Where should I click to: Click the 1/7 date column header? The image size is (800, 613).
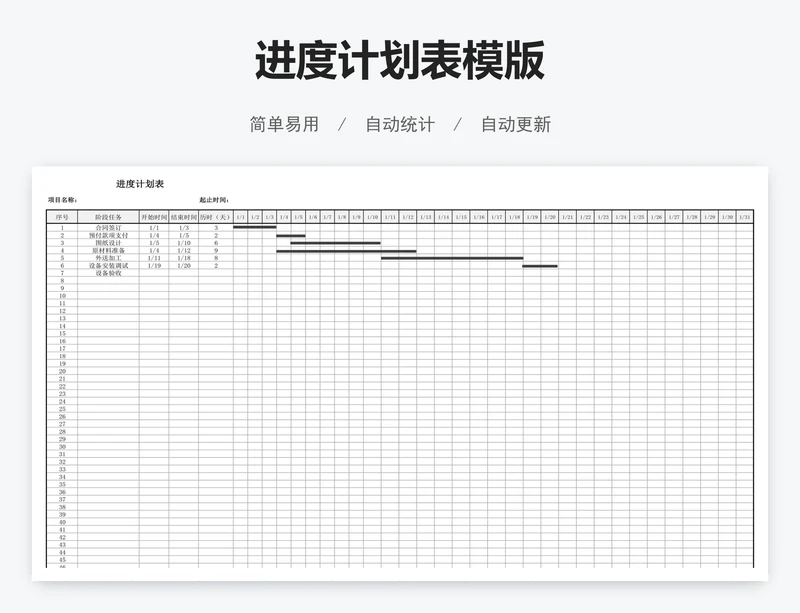[328, 217]
